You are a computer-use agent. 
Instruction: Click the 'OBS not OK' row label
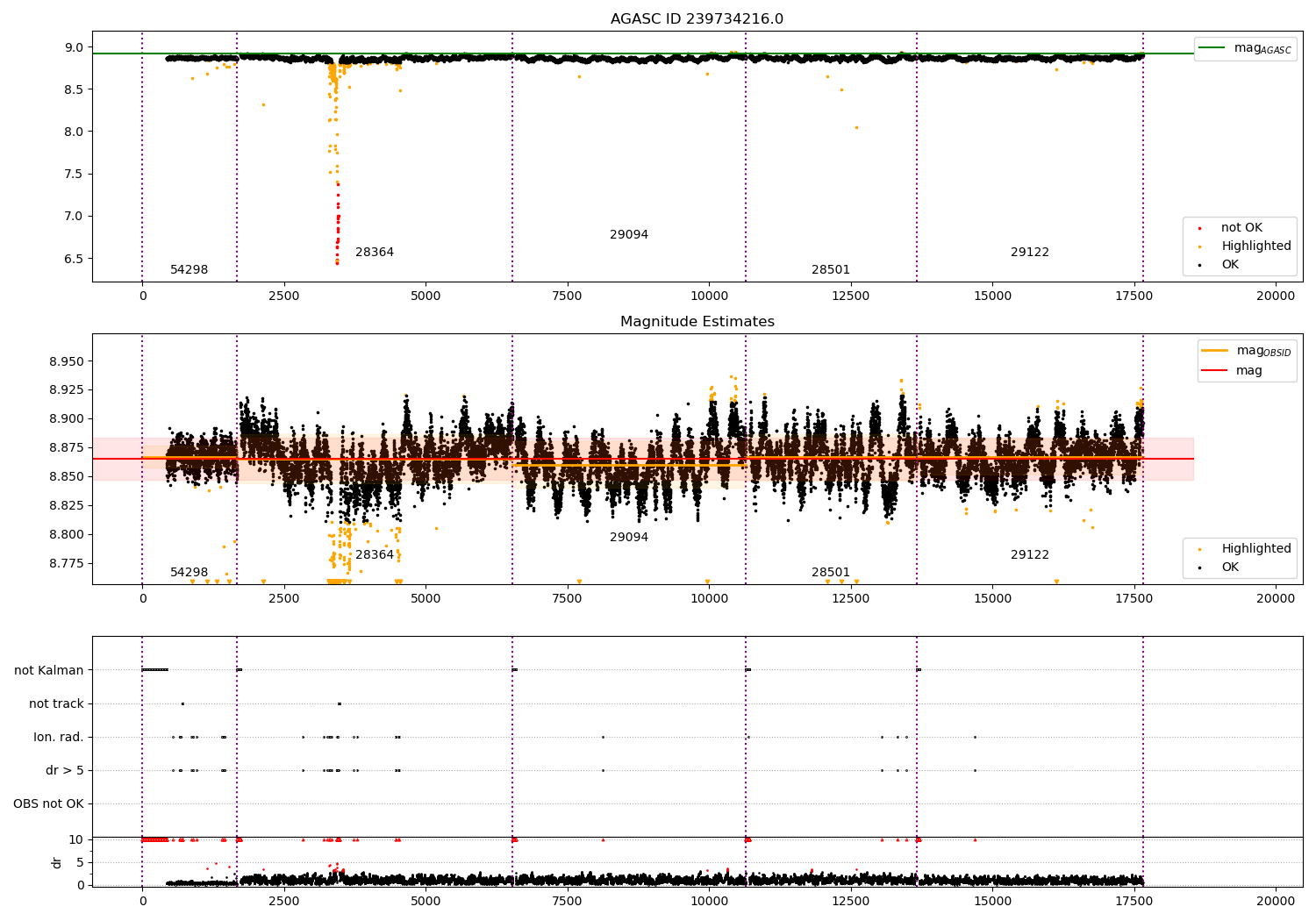pos(48,804)
